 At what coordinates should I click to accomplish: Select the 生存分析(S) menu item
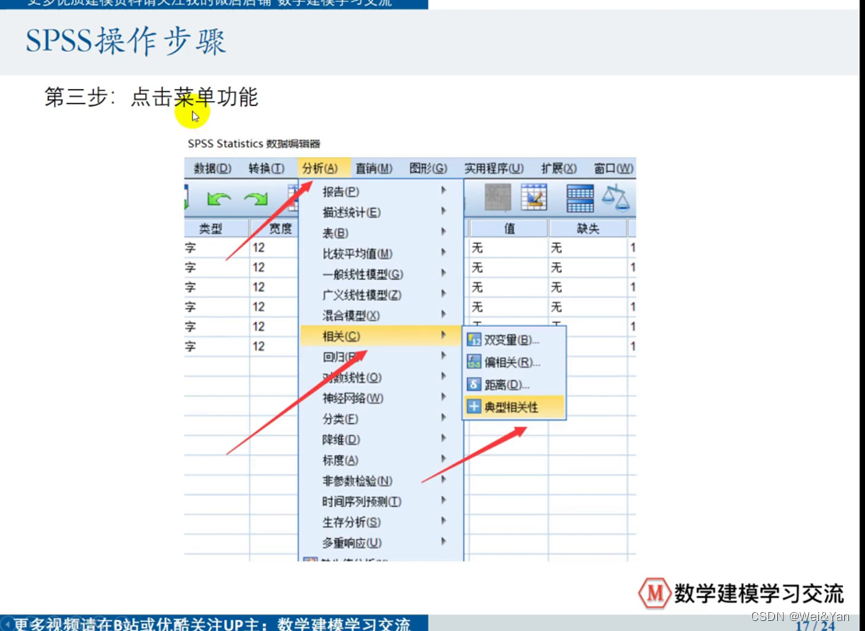point(381,522)
